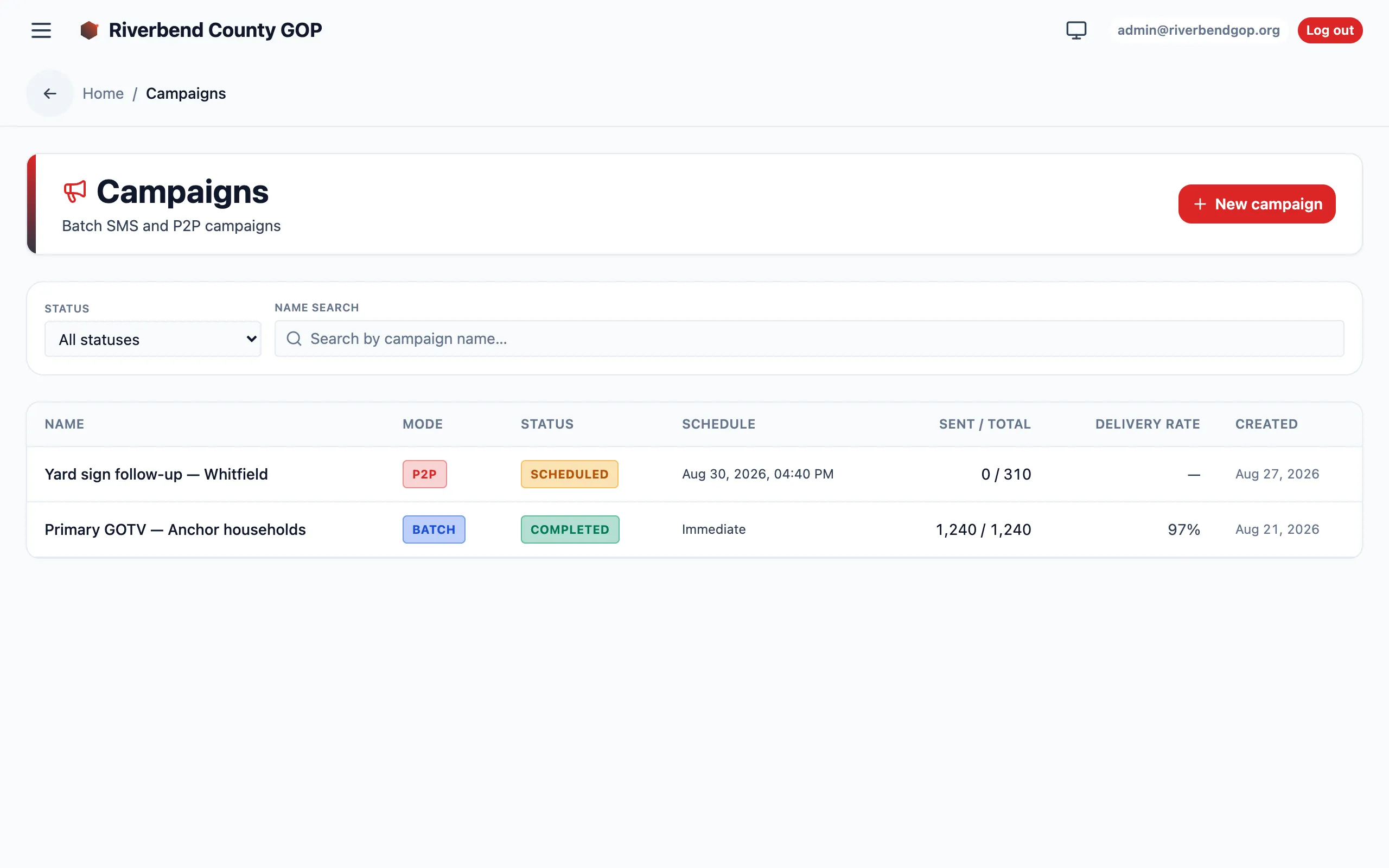Click the Aug 30, 2026, 04:40 PM schedule
The width and height of the screenshot is (1389, 868).
[x=757, y=474]
